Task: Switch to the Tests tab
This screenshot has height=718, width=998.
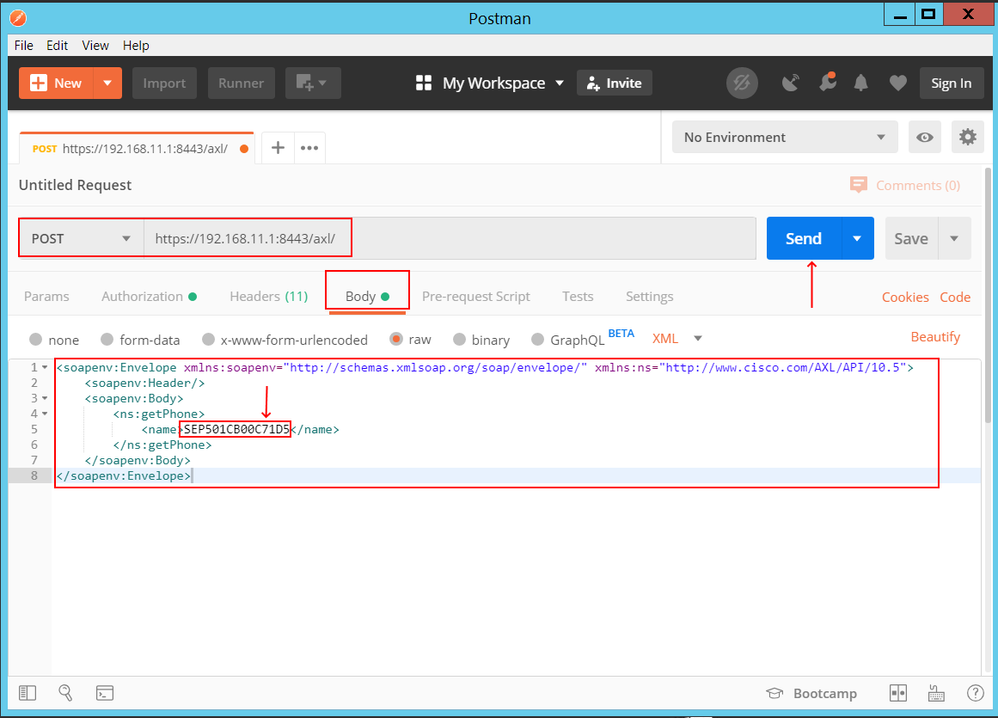Action: pos(577,296)
